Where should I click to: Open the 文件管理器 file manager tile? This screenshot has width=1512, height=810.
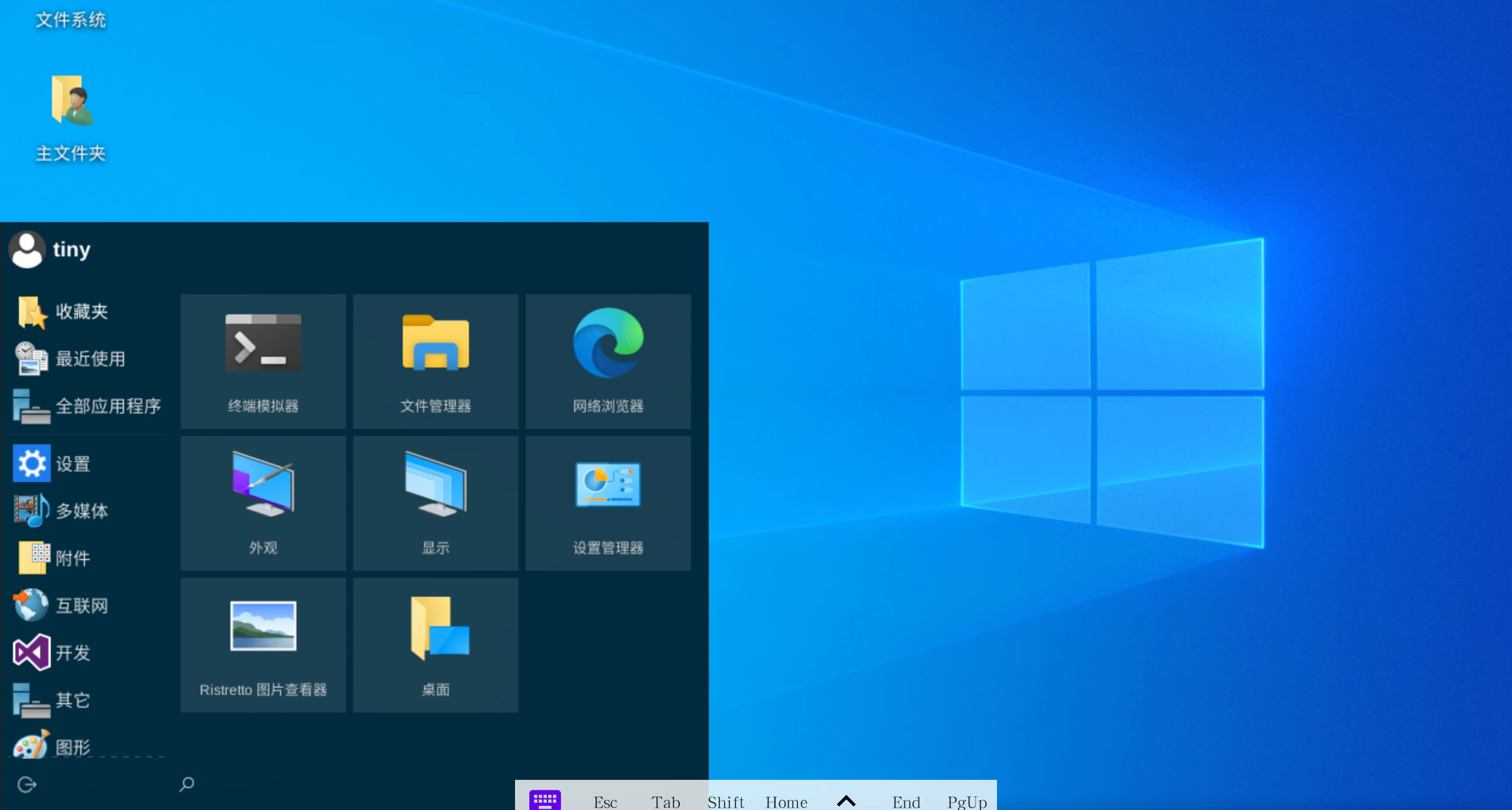tap(435, 361)
